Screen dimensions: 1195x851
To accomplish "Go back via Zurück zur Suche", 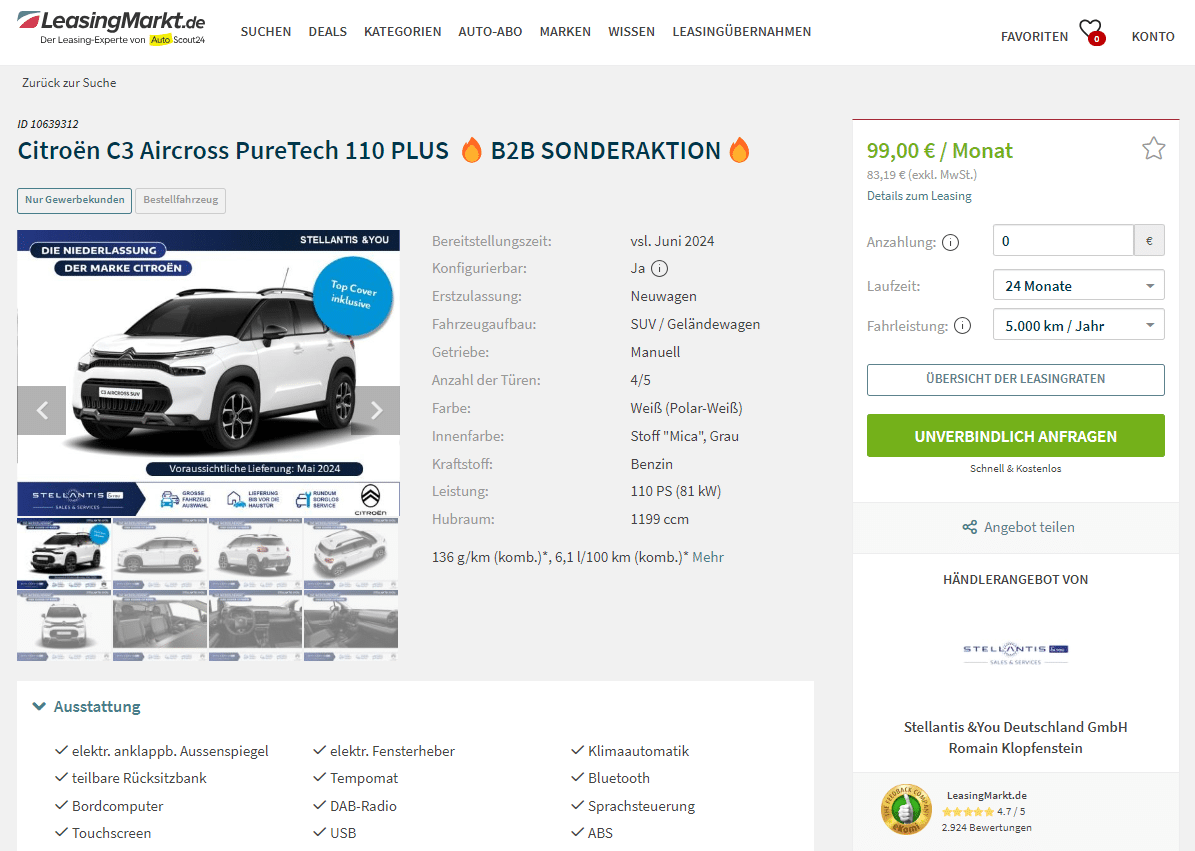I will coord(69,83).
